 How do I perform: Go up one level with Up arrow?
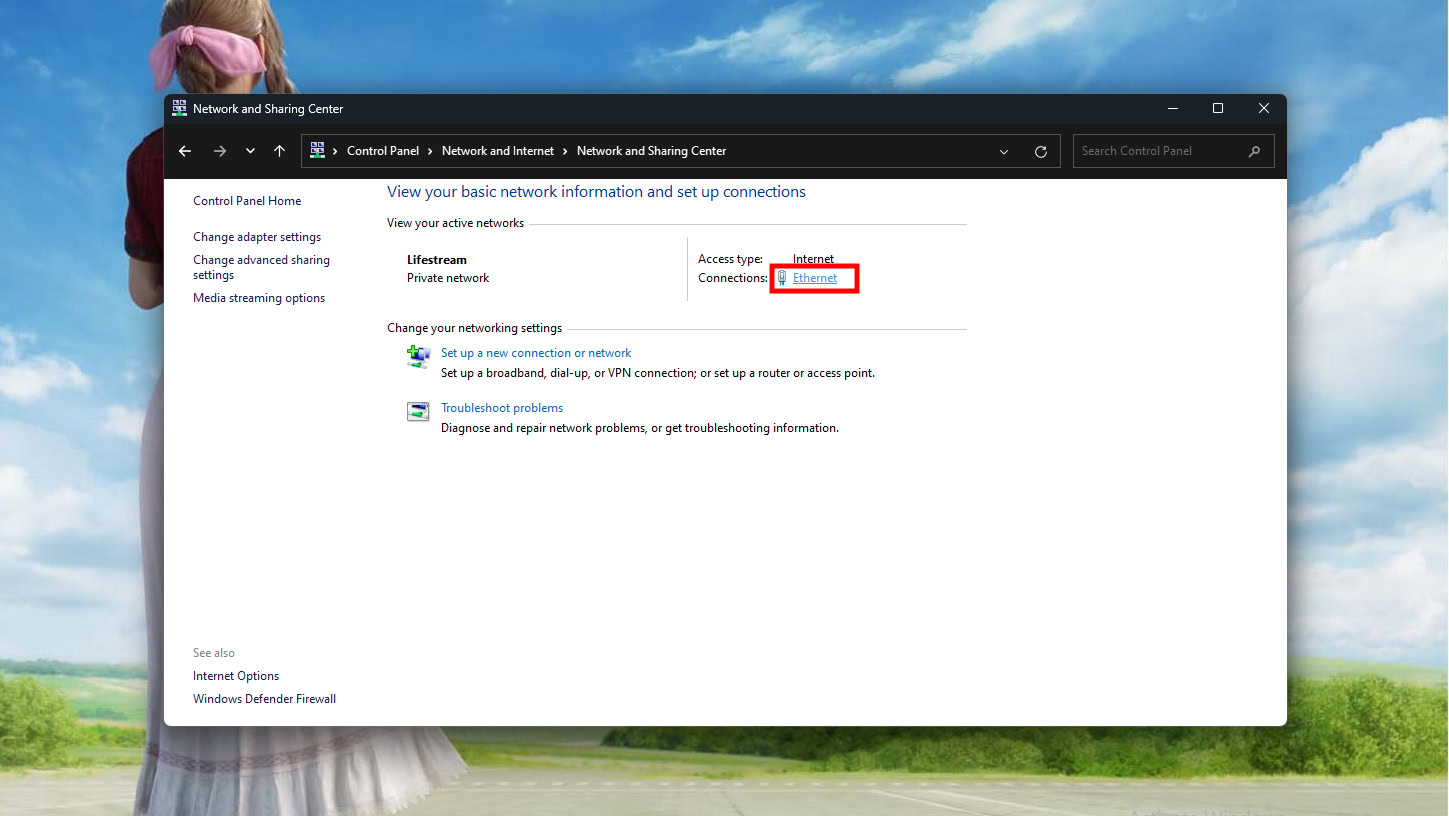tap(280, 151)
